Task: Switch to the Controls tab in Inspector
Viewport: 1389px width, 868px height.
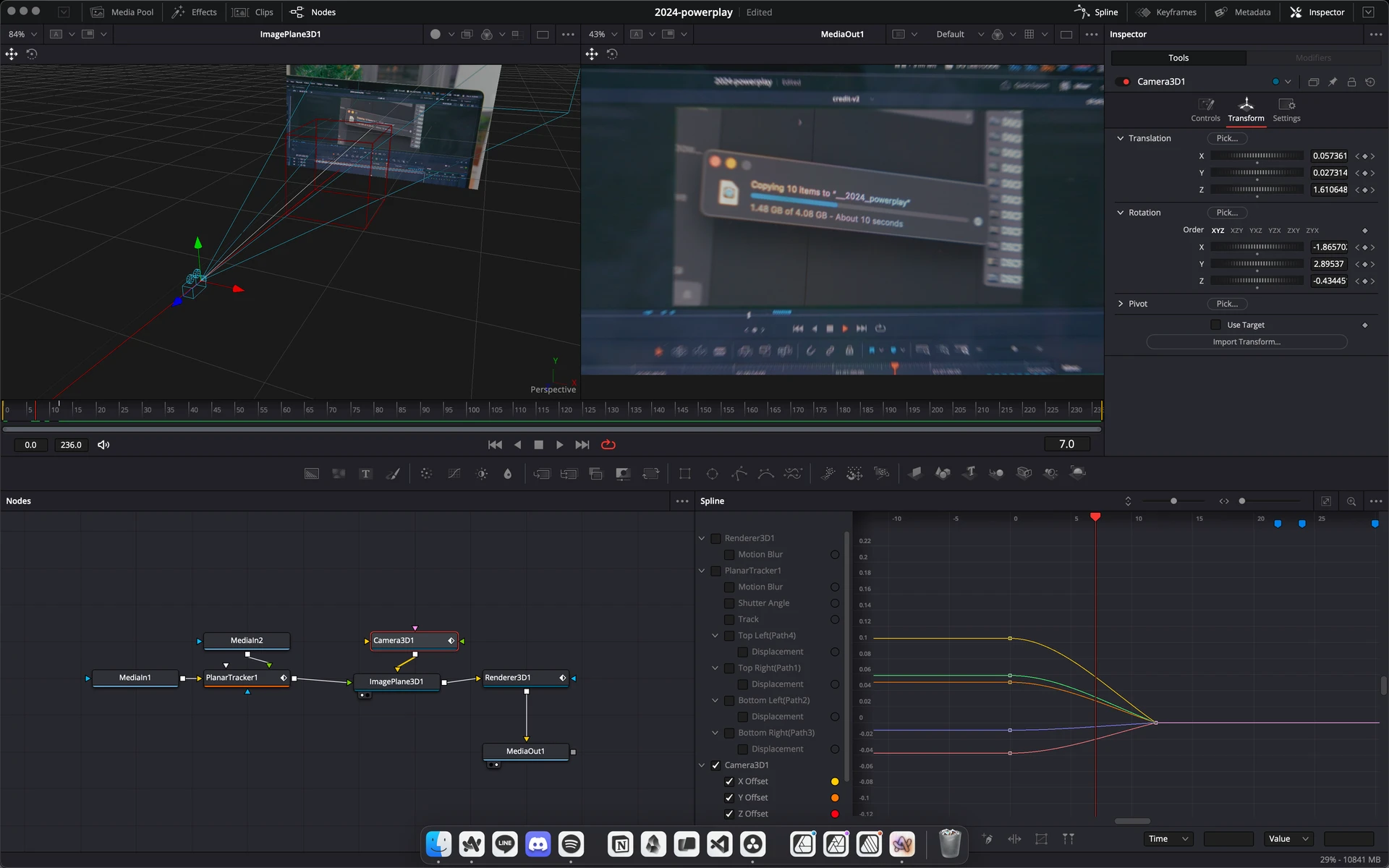Action: [x=1205, y=109]
